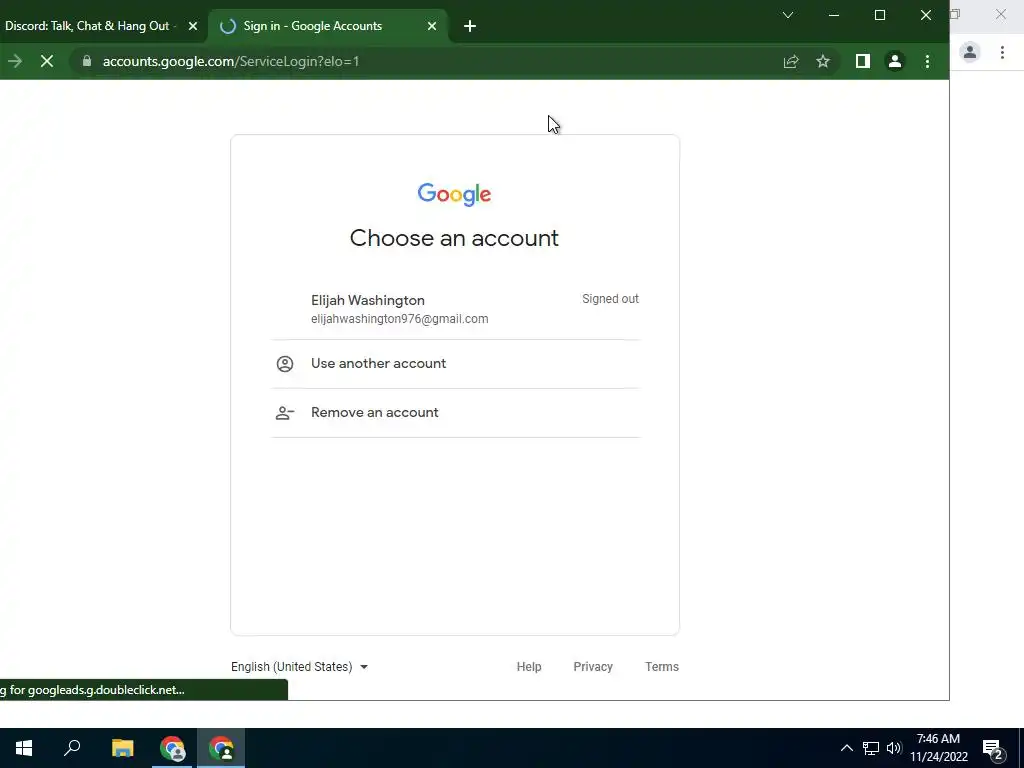This screenshot has height=768, width=1024.
Task: Click the Remove an account person-minus icon
Action: [x=285, y=413]
